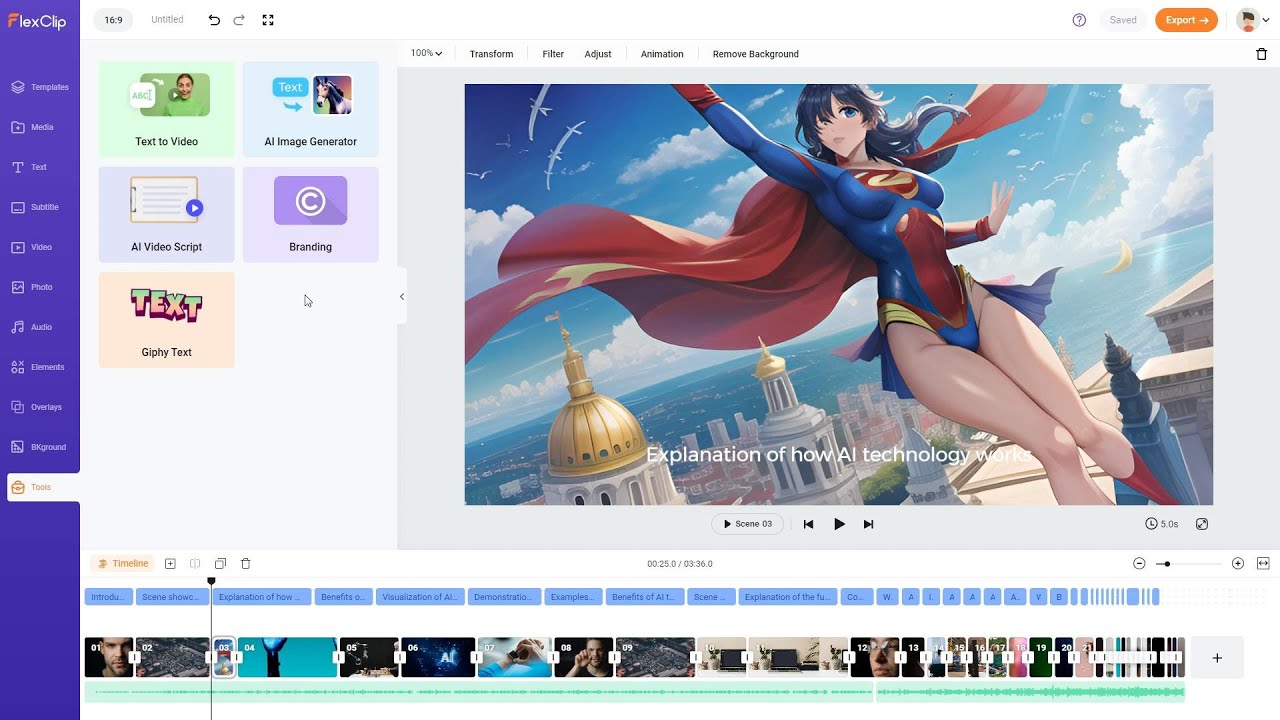Viewport: 1280px width, 720px height.
Task: Toggle the Timeline view button
Action: click(123, 564)
